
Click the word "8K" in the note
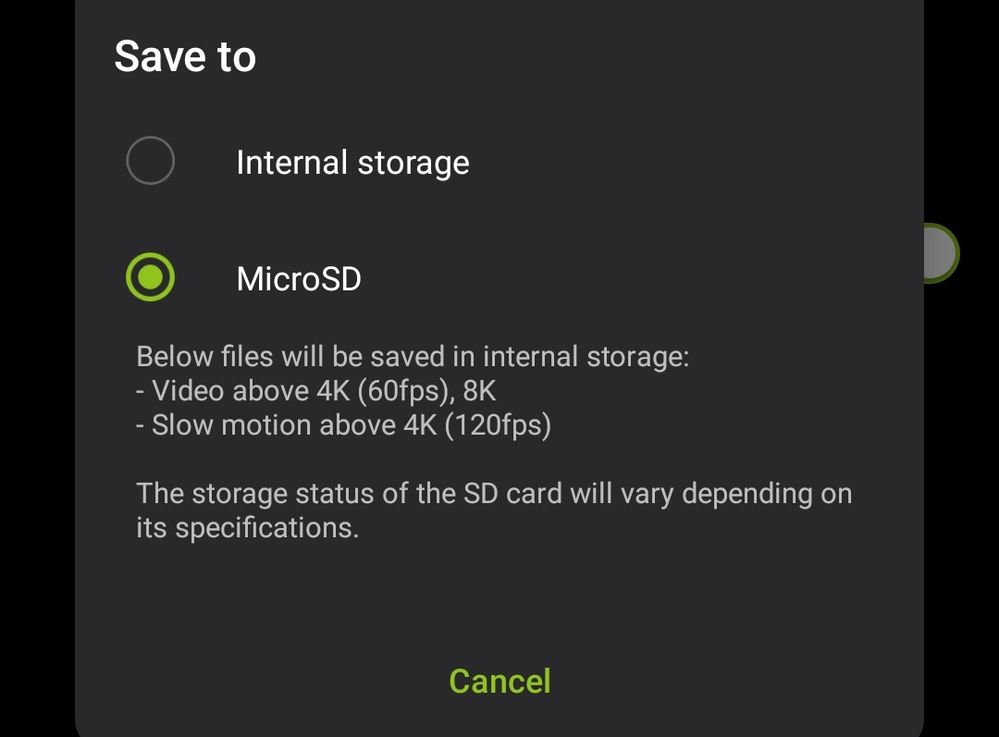coord(479,391)
